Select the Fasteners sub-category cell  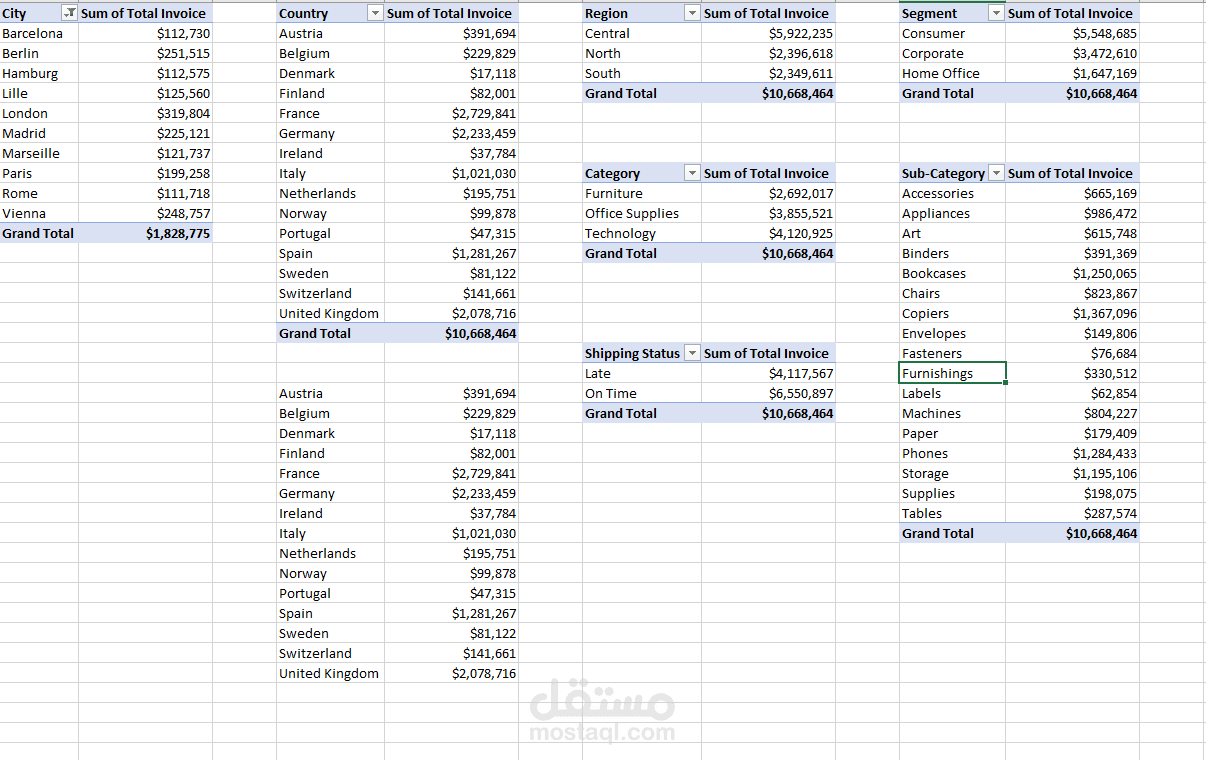[x=952, y=353]
